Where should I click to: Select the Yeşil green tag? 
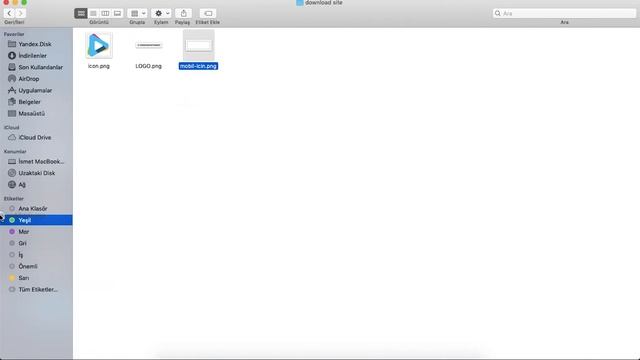(36, 220)
